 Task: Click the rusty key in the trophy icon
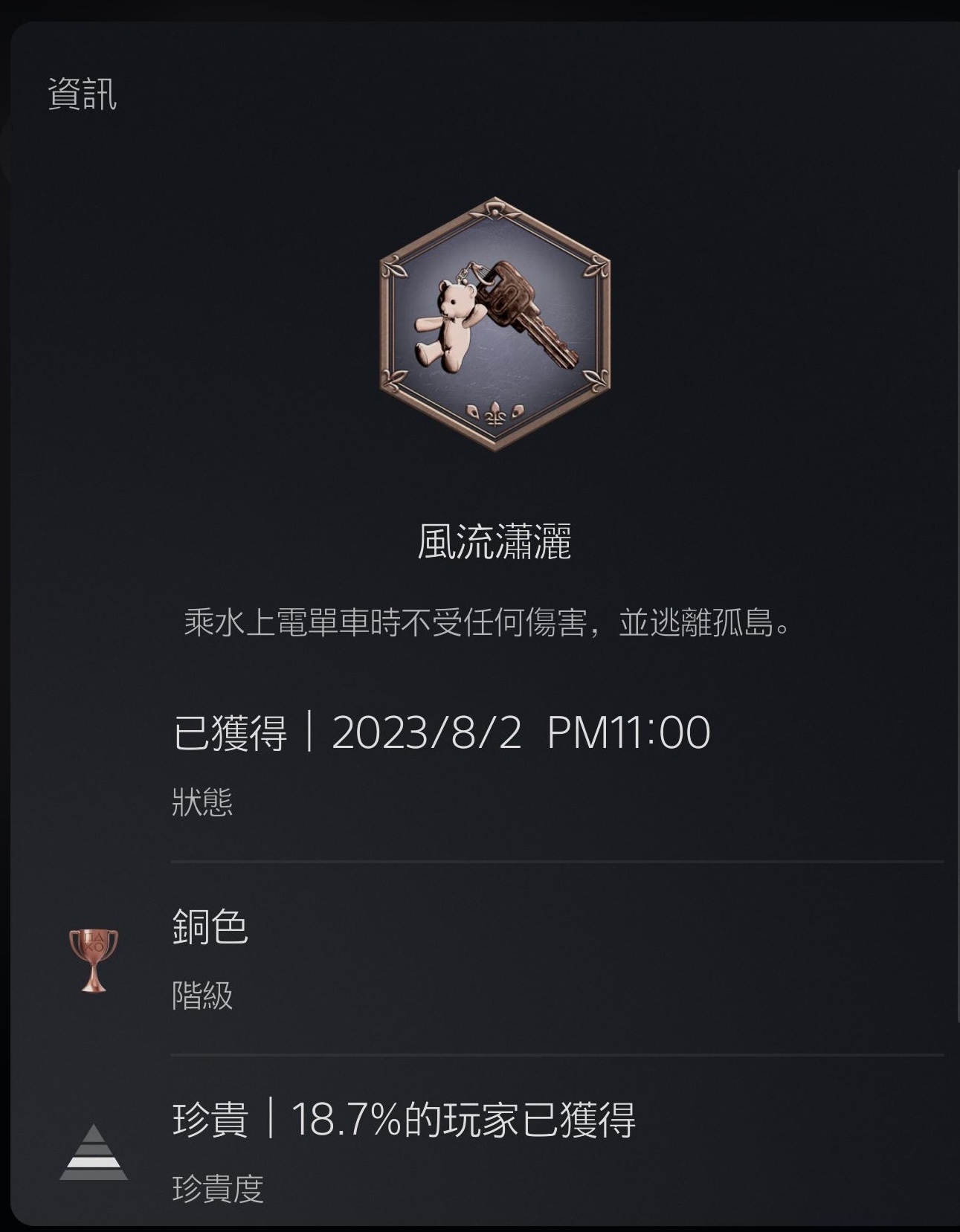pyautogui.click(x=526, y=311)
